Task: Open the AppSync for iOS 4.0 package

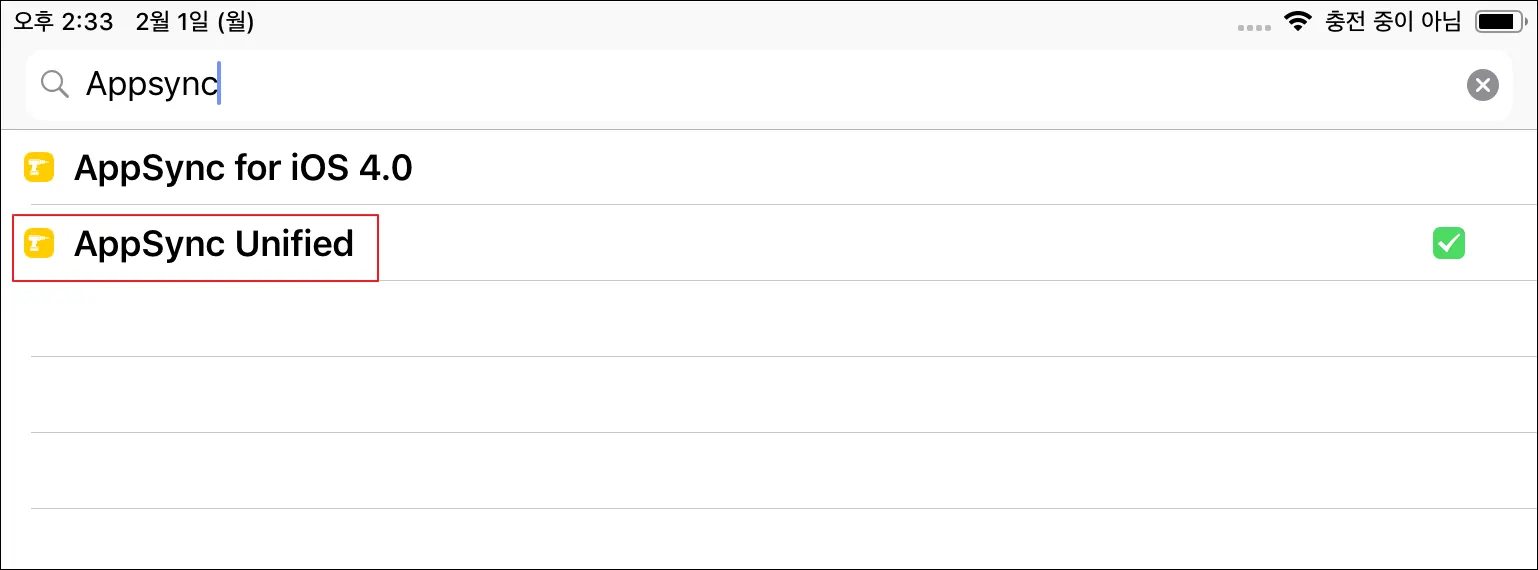Action: pyautogui.click(x=243, y=168)
